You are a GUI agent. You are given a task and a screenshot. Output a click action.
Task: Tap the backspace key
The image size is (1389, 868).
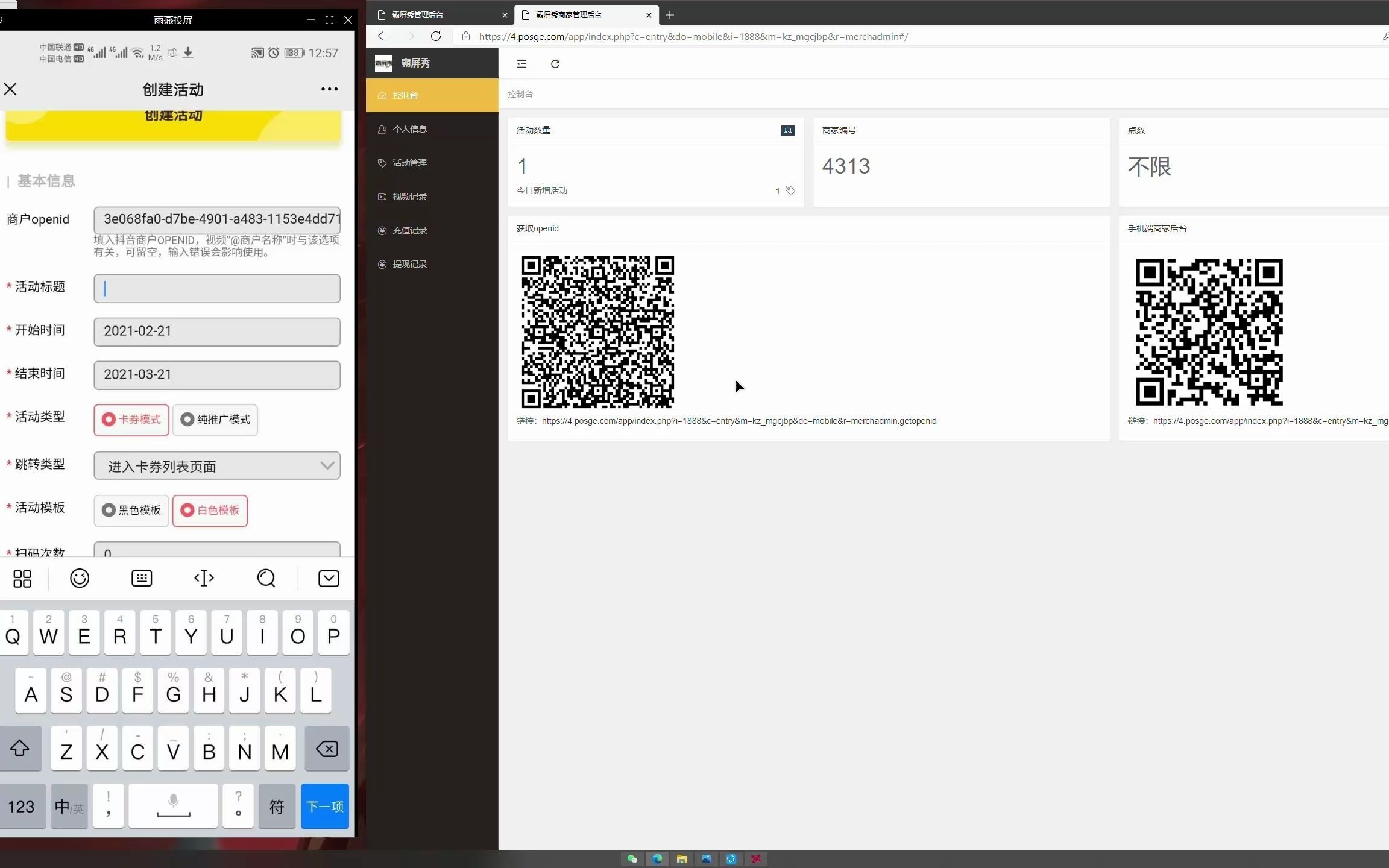327,749
